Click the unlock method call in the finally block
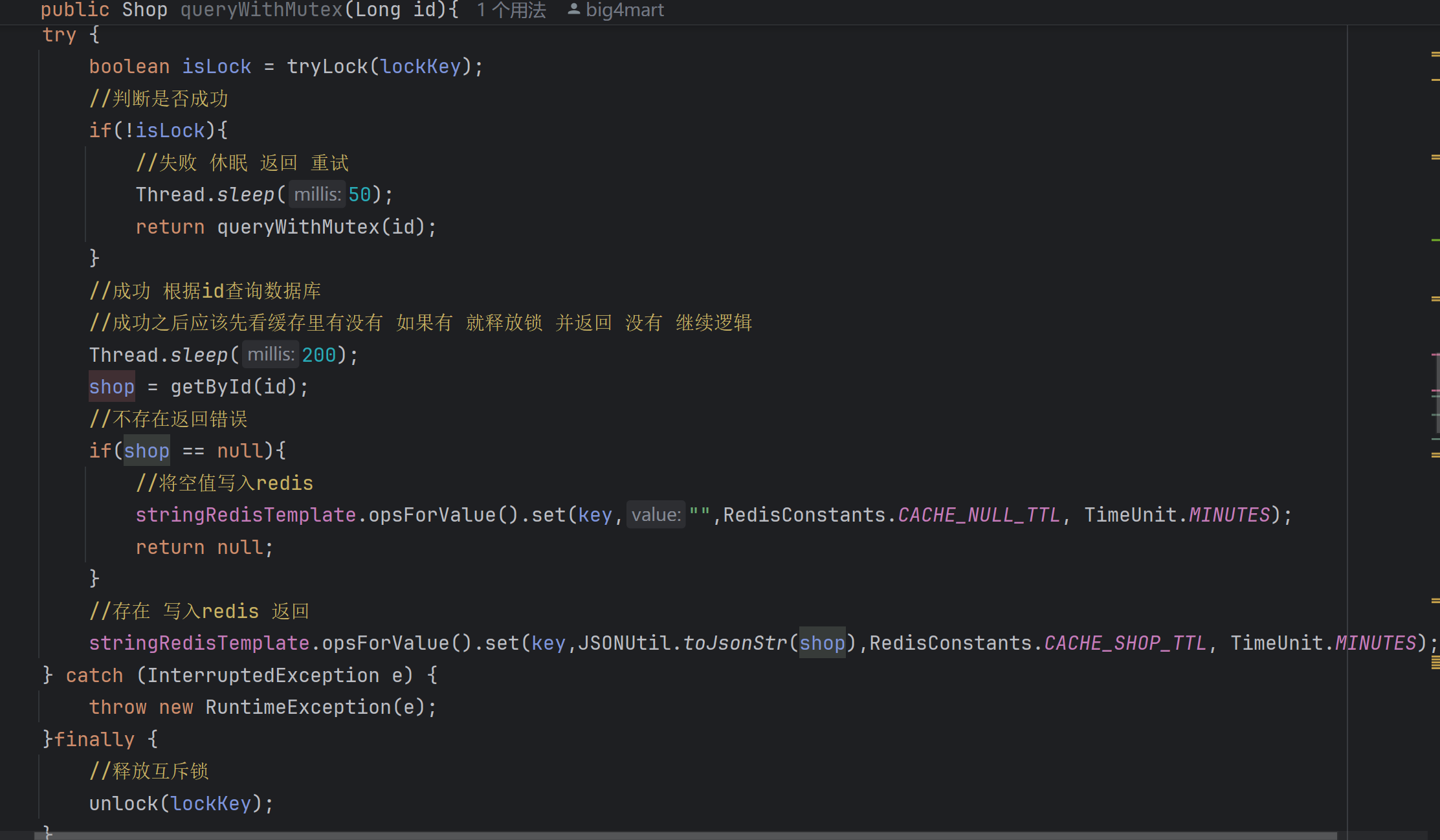The height and width of the screenshot is (840, 1440). pos(123,804)
